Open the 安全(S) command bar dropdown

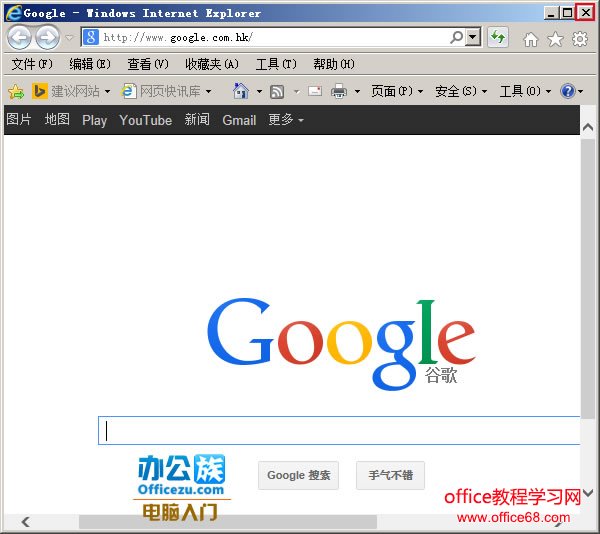[x=461, y=91]
